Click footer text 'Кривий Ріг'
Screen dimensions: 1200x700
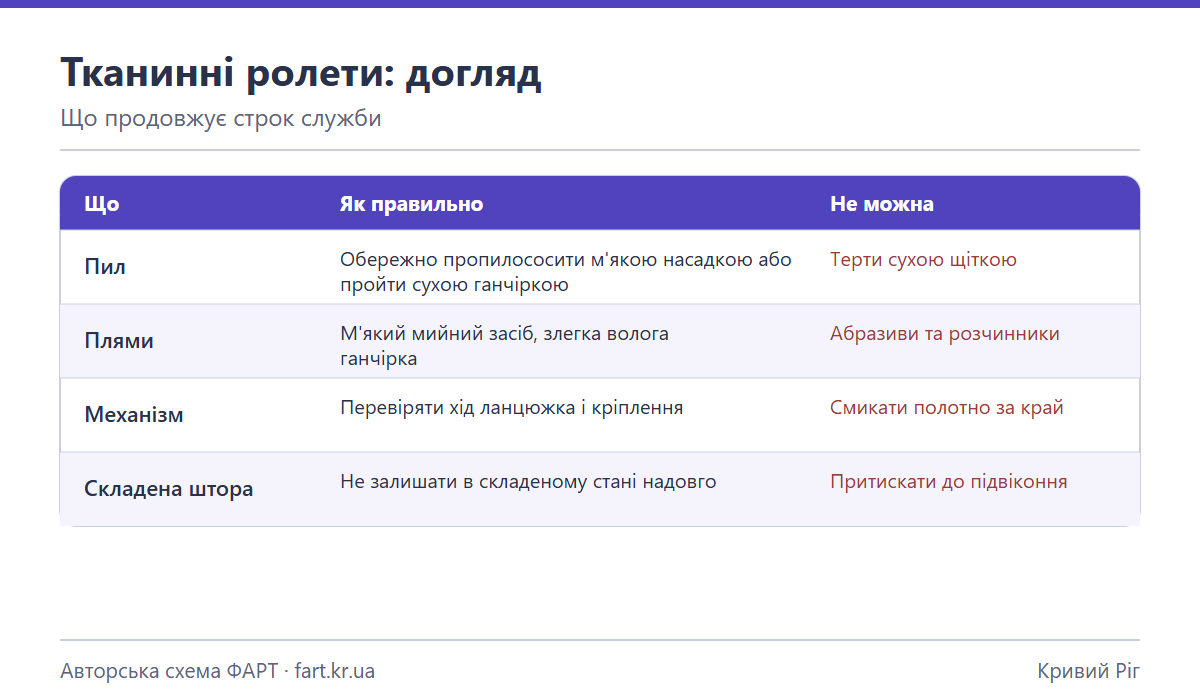pyautogui.click(x=1089, y=671)
